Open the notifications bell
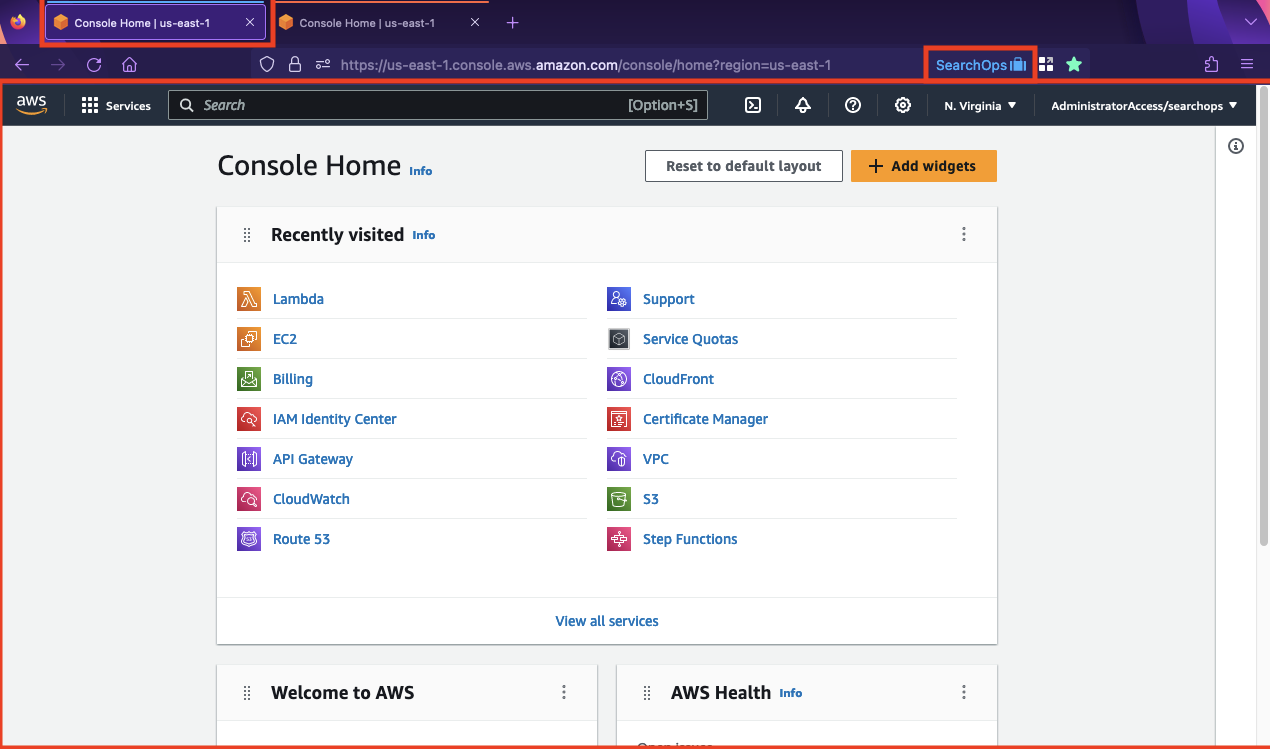 pyautogui.click(x=802, y=105)
